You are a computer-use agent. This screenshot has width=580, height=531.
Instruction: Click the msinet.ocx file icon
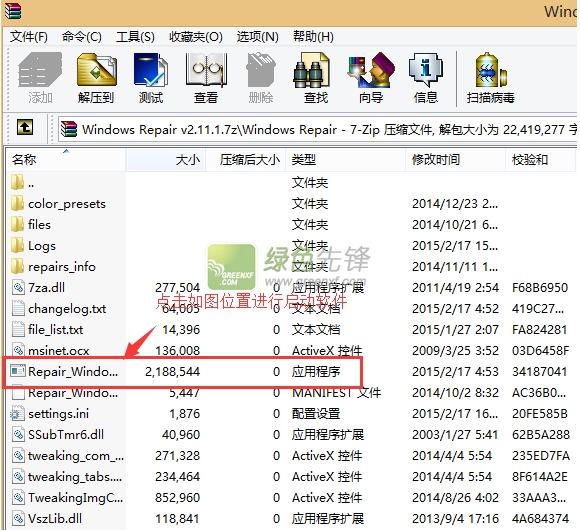18,350
